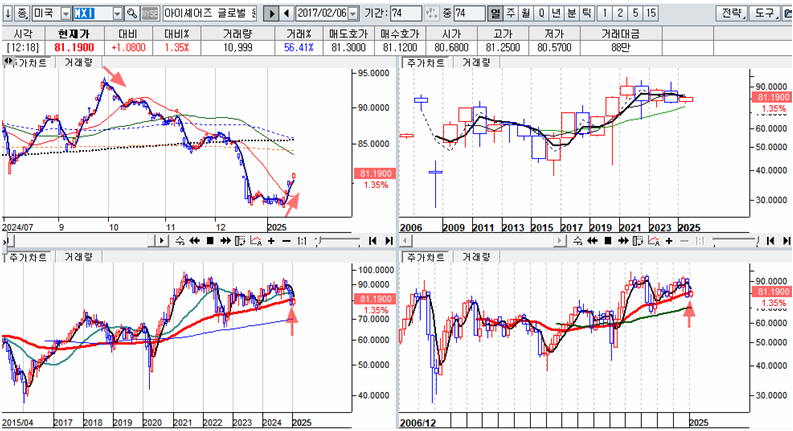Viewport: 793px width, 431px height.
Task: Click the play forward arrow beside date
Action: 271,13
